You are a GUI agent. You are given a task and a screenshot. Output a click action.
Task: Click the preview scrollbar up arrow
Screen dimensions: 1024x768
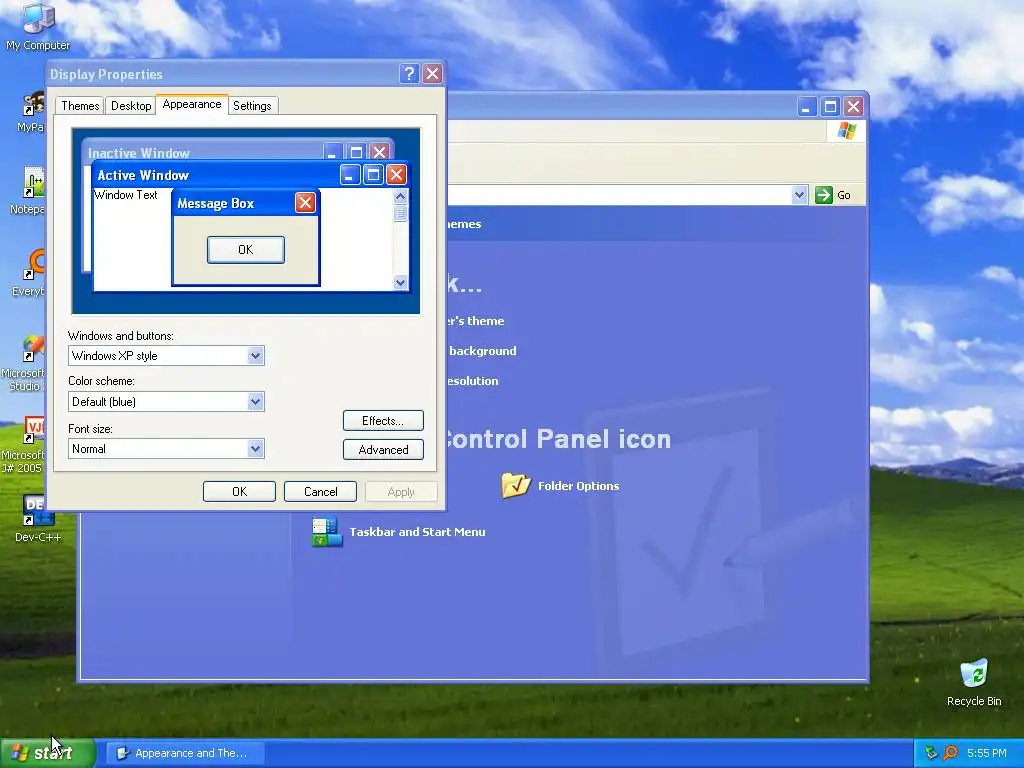[x=400, y=196]
